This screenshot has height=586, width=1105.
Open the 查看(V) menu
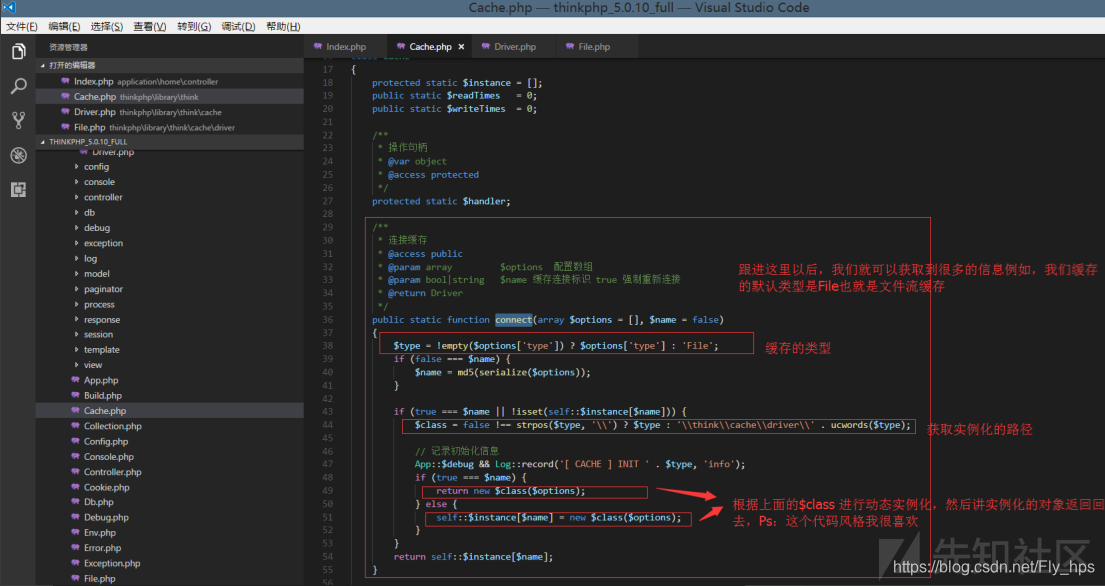[149, 26]
